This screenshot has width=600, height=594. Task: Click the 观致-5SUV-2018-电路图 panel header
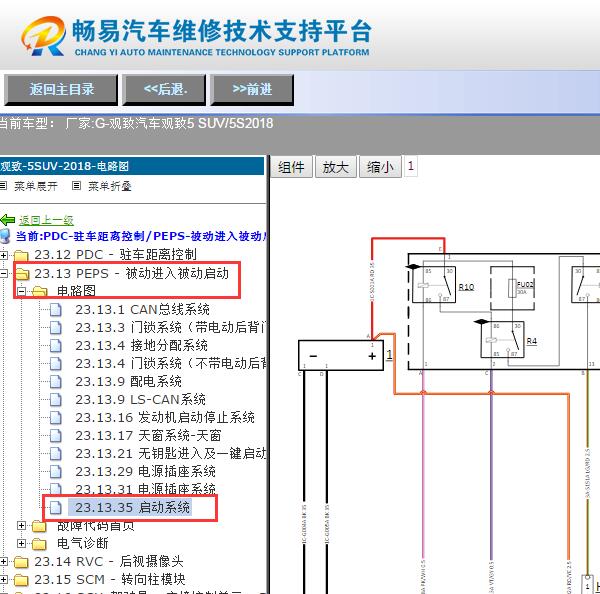(132, 166)
